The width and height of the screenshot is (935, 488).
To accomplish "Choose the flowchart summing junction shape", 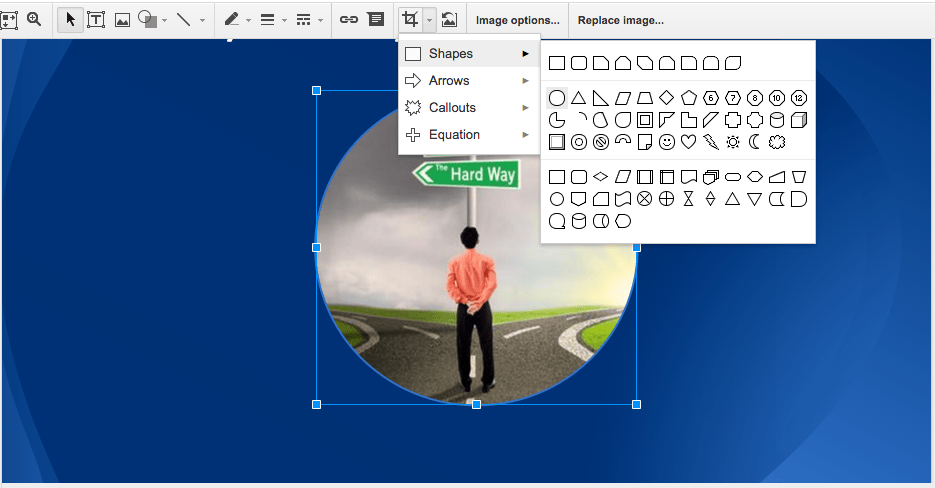I will click(x=645, y=199).
